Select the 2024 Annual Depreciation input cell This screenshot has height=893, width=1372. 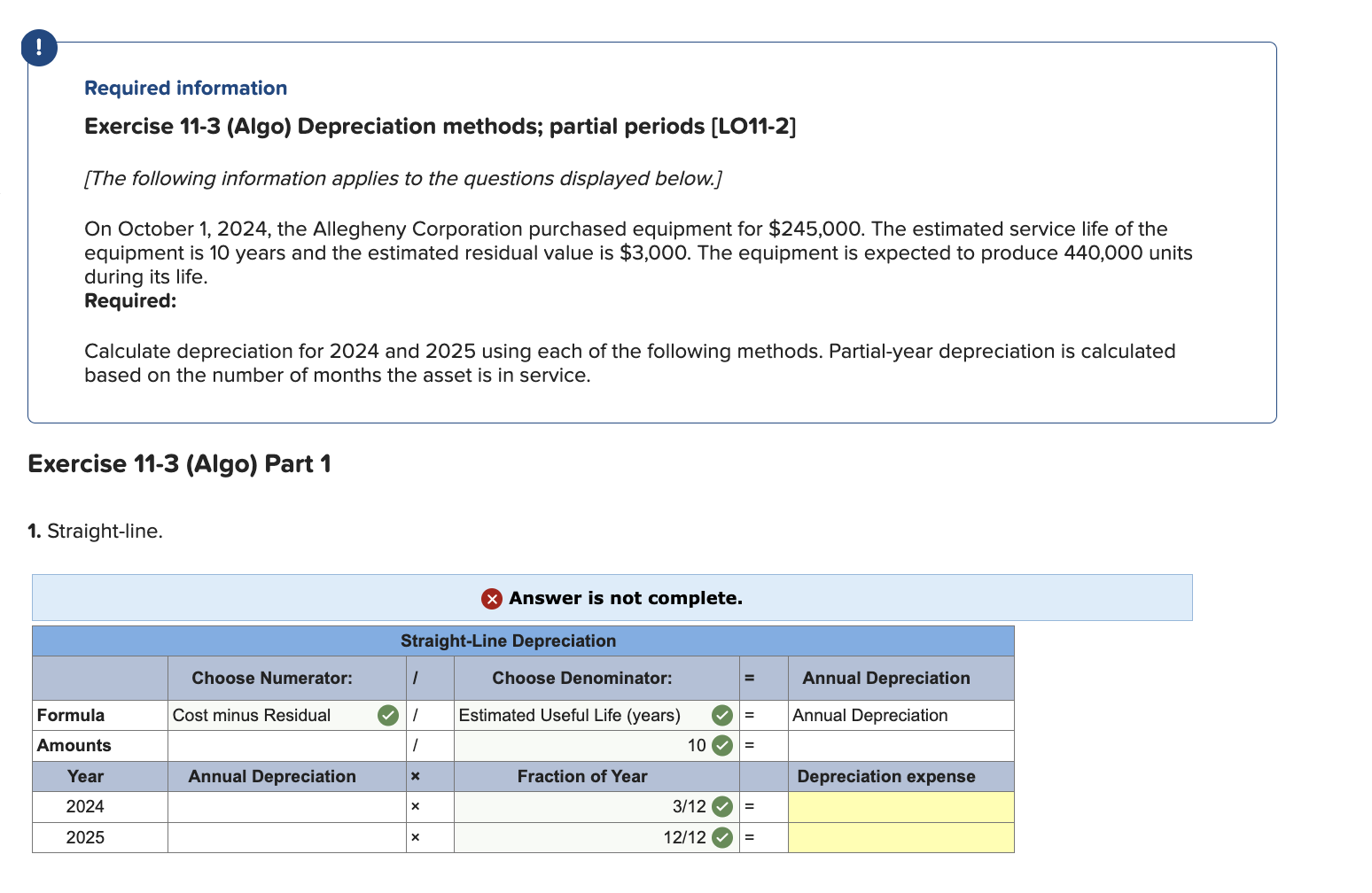point(286,807)
